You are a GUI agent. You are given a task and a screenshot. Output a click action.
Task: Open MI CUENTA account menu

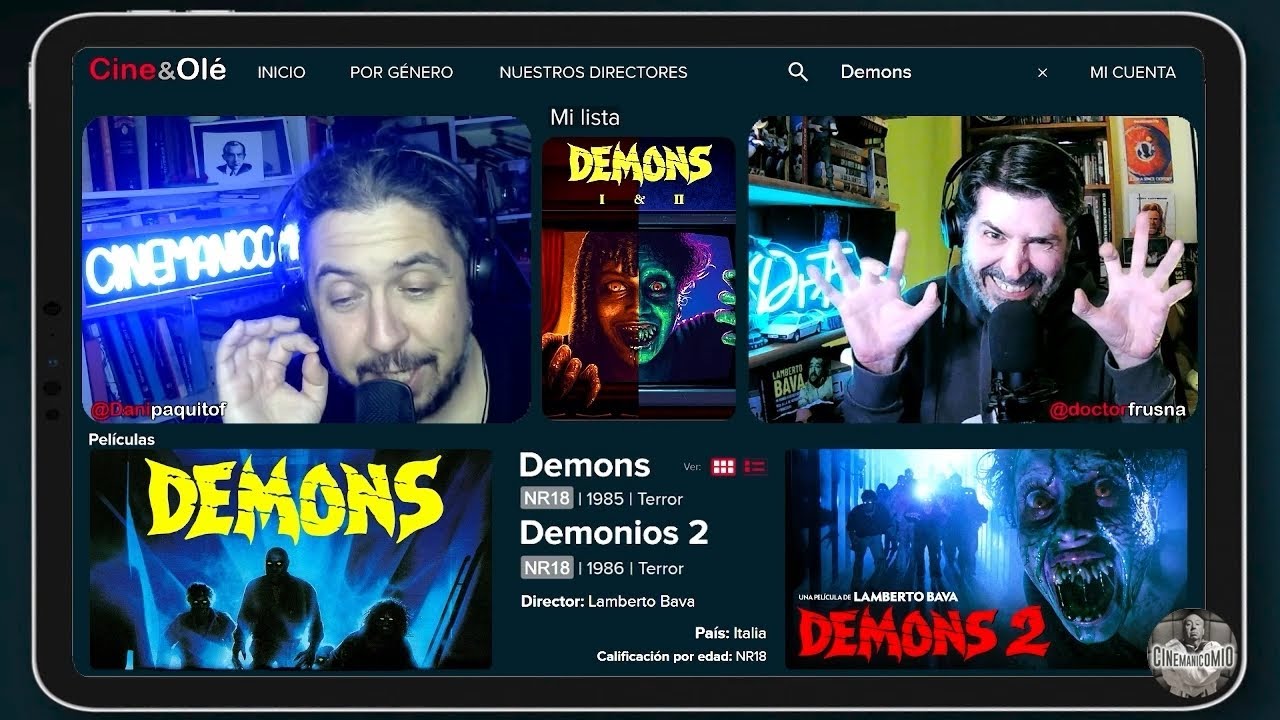1133,72
